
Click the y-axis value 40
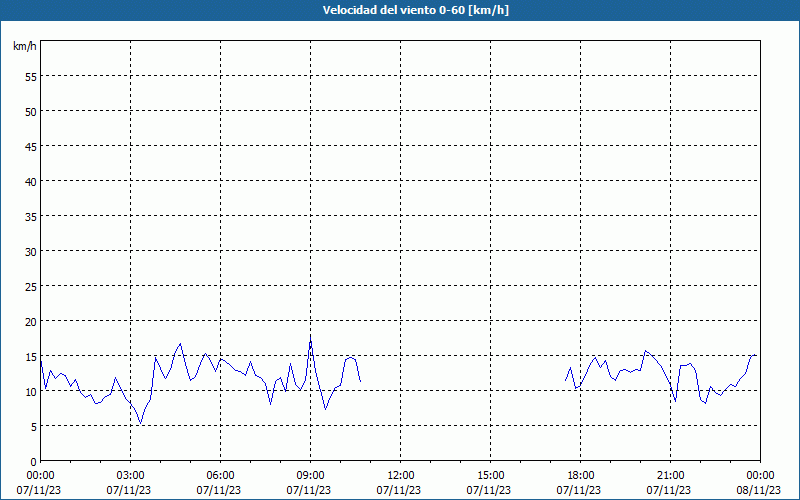pos(31,182)
